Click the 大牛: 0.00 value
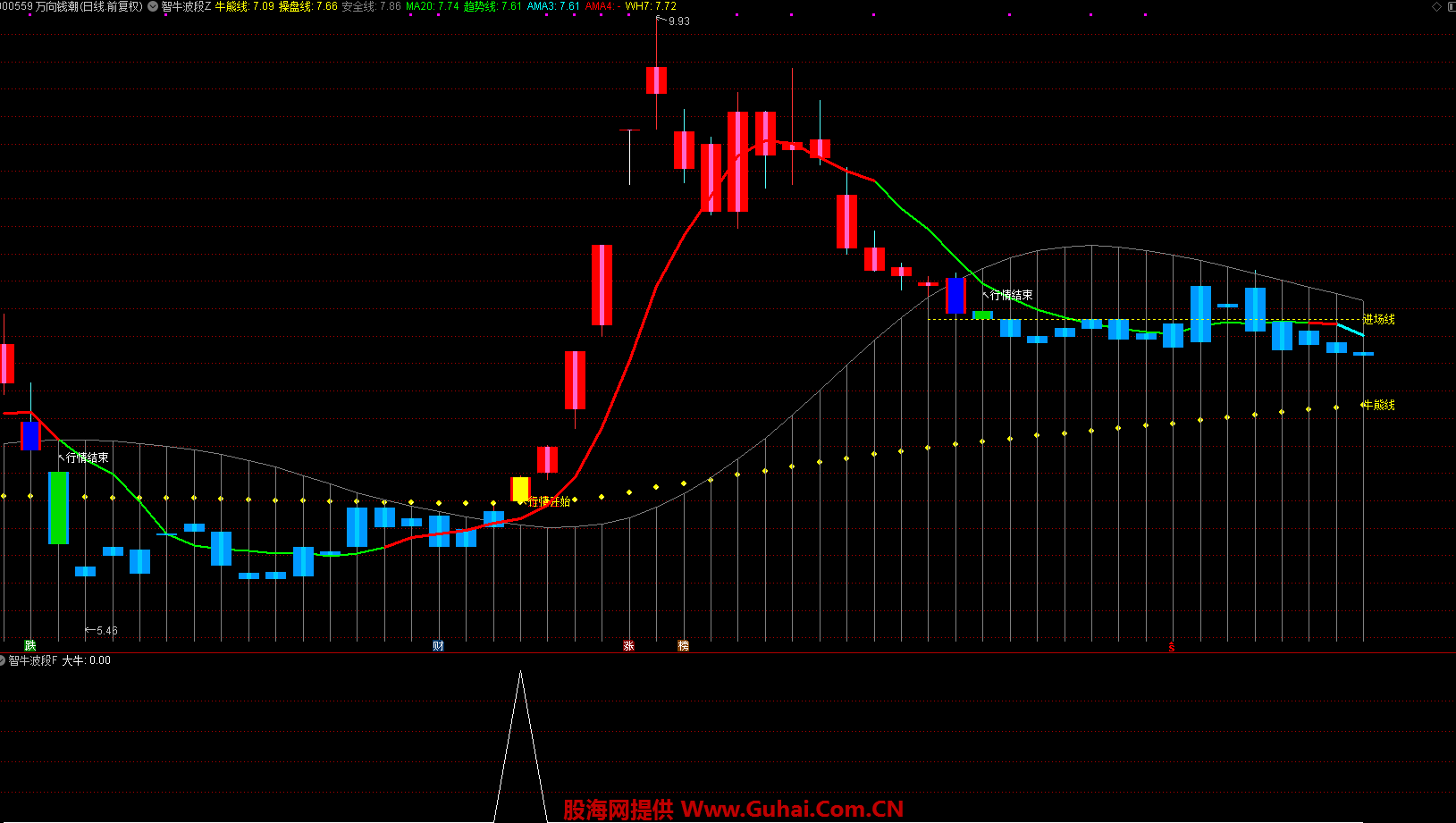This screenshot has width=1456, height=823. 87,660
